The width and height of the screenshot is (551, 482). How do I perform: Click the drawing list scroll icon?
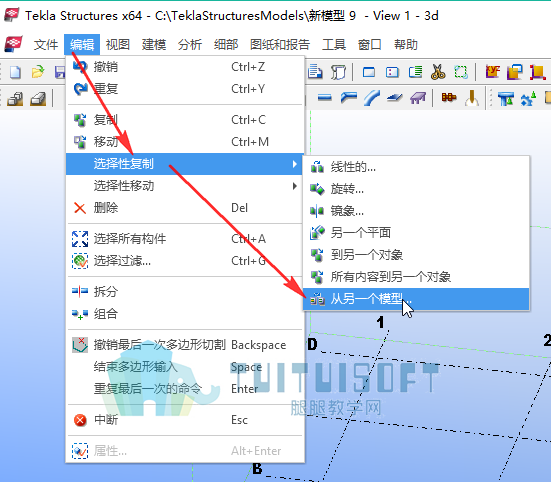pos(339,72)
